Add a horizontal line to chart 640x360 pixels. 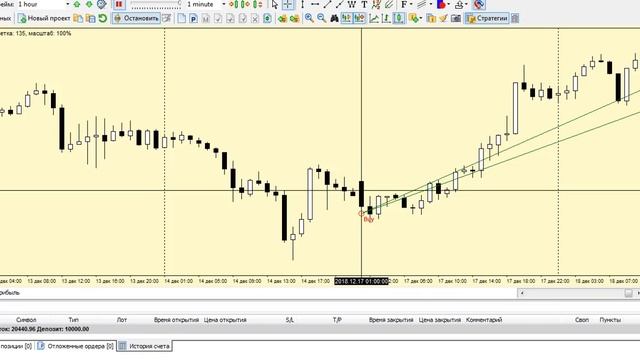pyautogui.click(x=315, y=4)
